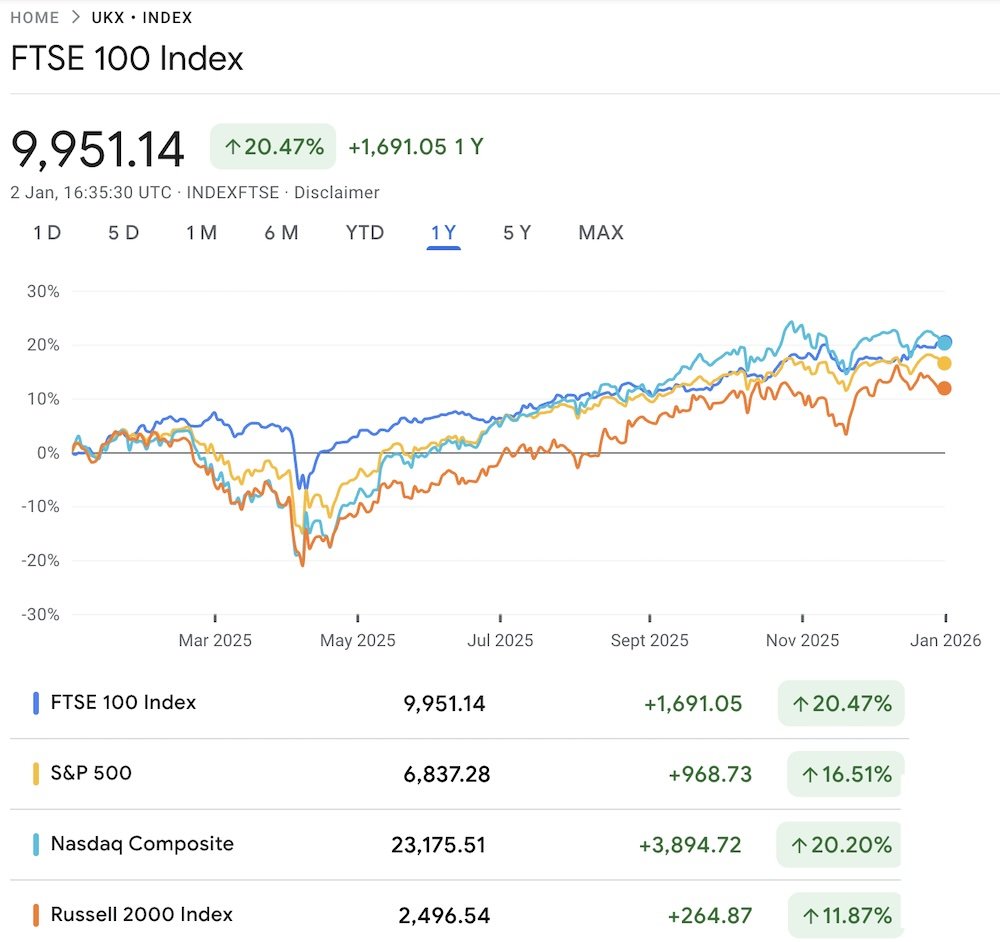This screenshot has width=1000, height=942.
Task: Open the Disclaimer link
Action: 336,192
